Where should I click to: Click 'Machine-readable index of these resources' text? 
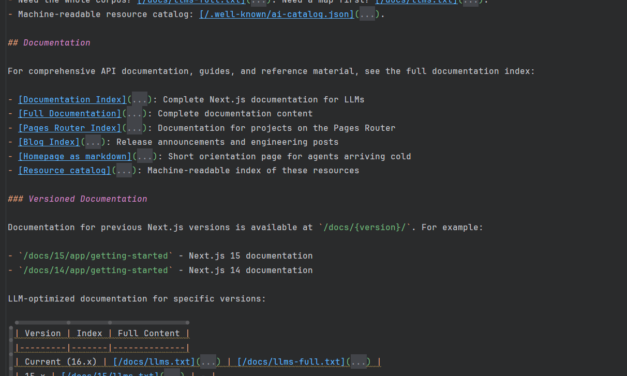pyautogui.click(x=253, y=170)
